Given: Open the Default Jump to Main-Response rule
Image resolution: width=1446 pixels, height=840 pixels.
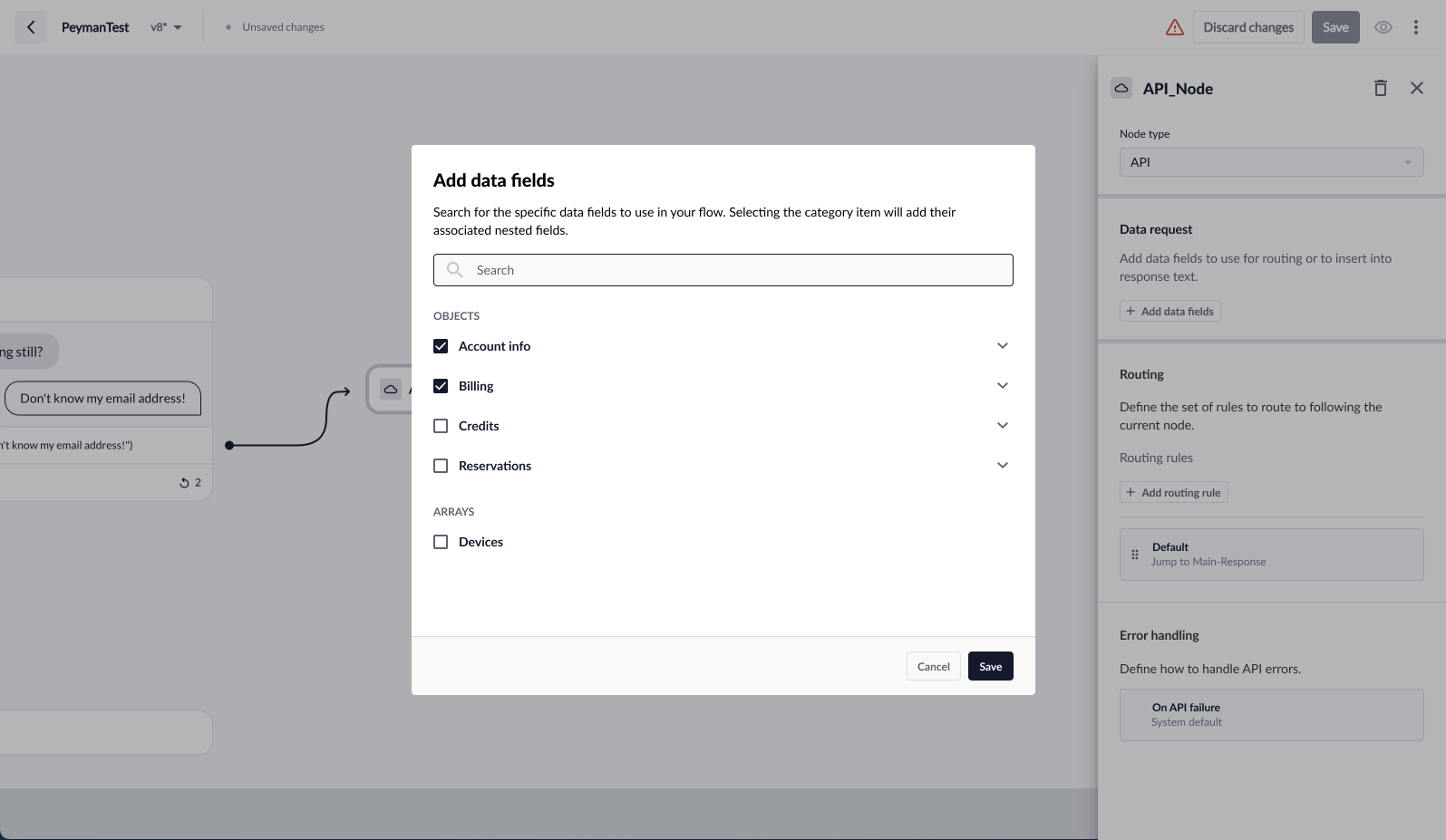Looking at the screenshot, I should [x=1271, y=555].
